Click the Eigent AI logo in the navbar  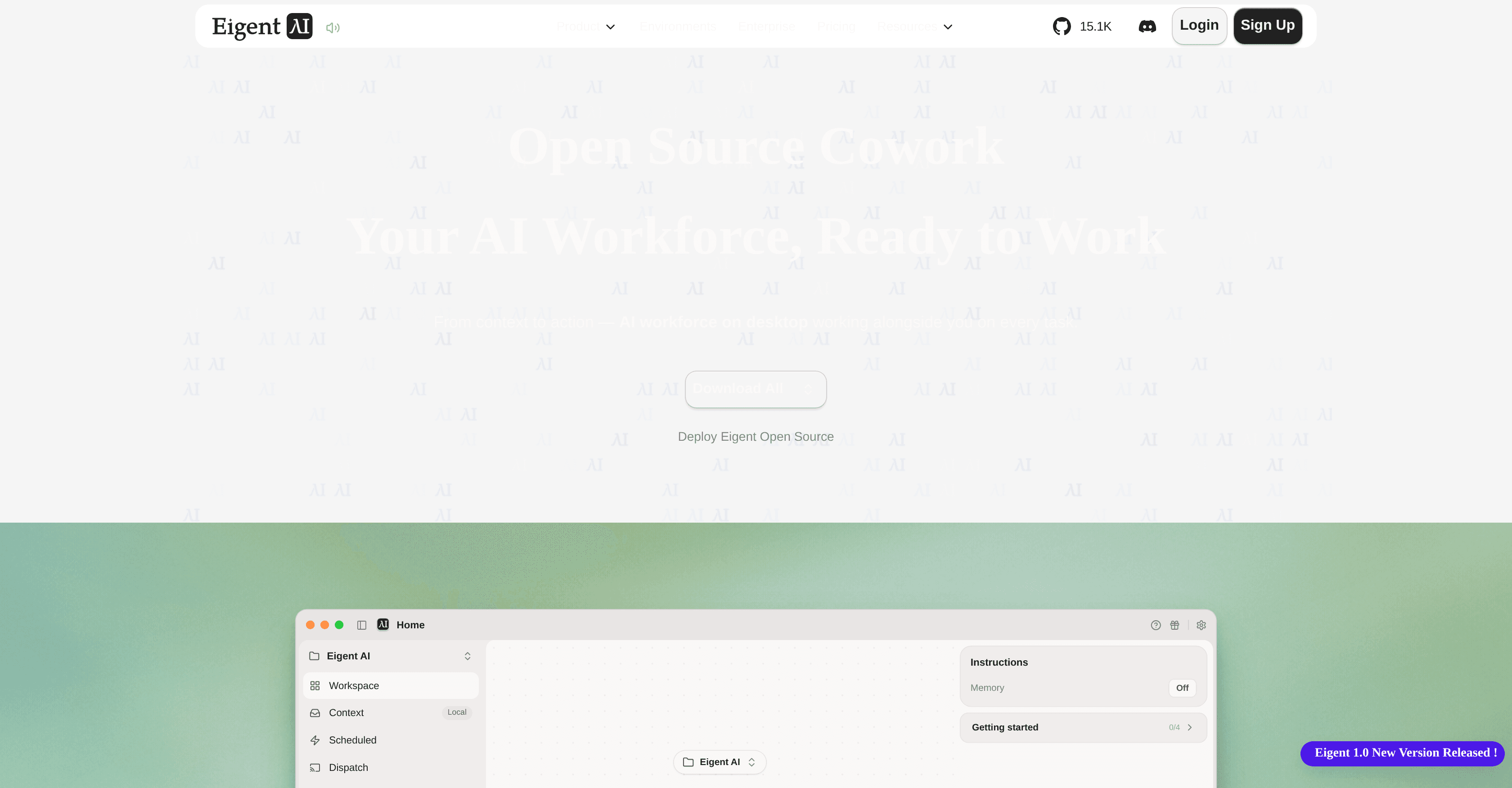click(x=262, y=27)
